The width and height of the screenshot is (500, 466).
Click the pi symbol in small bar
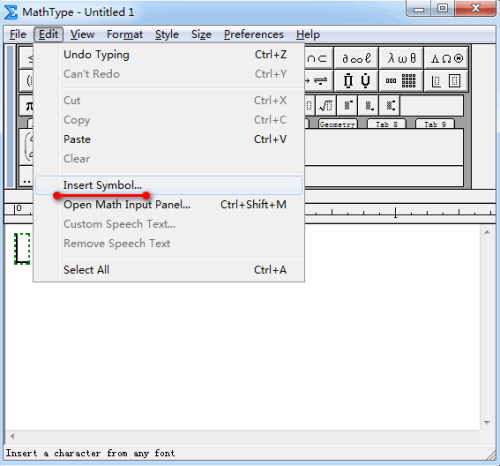pyautogui.click(x=27, y=106)
